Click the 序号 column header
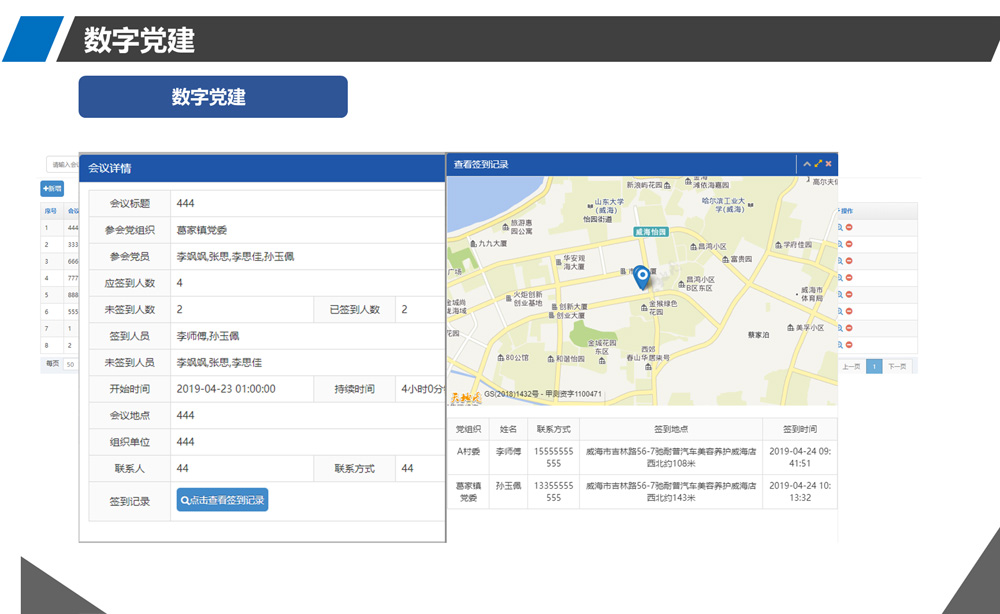This screenshot has width=1000, height=614. click(50, 211)
